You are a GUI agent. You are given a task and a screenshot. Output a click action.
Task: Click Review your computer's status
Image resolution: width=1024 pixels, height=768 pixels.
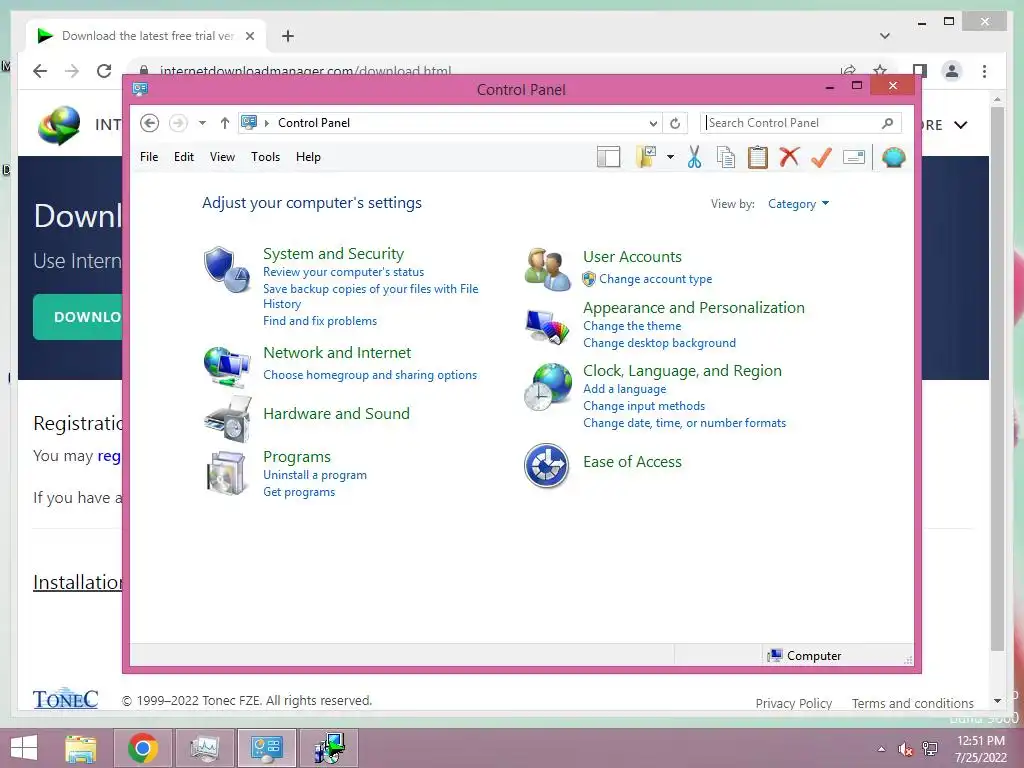(x=344, y=272)
